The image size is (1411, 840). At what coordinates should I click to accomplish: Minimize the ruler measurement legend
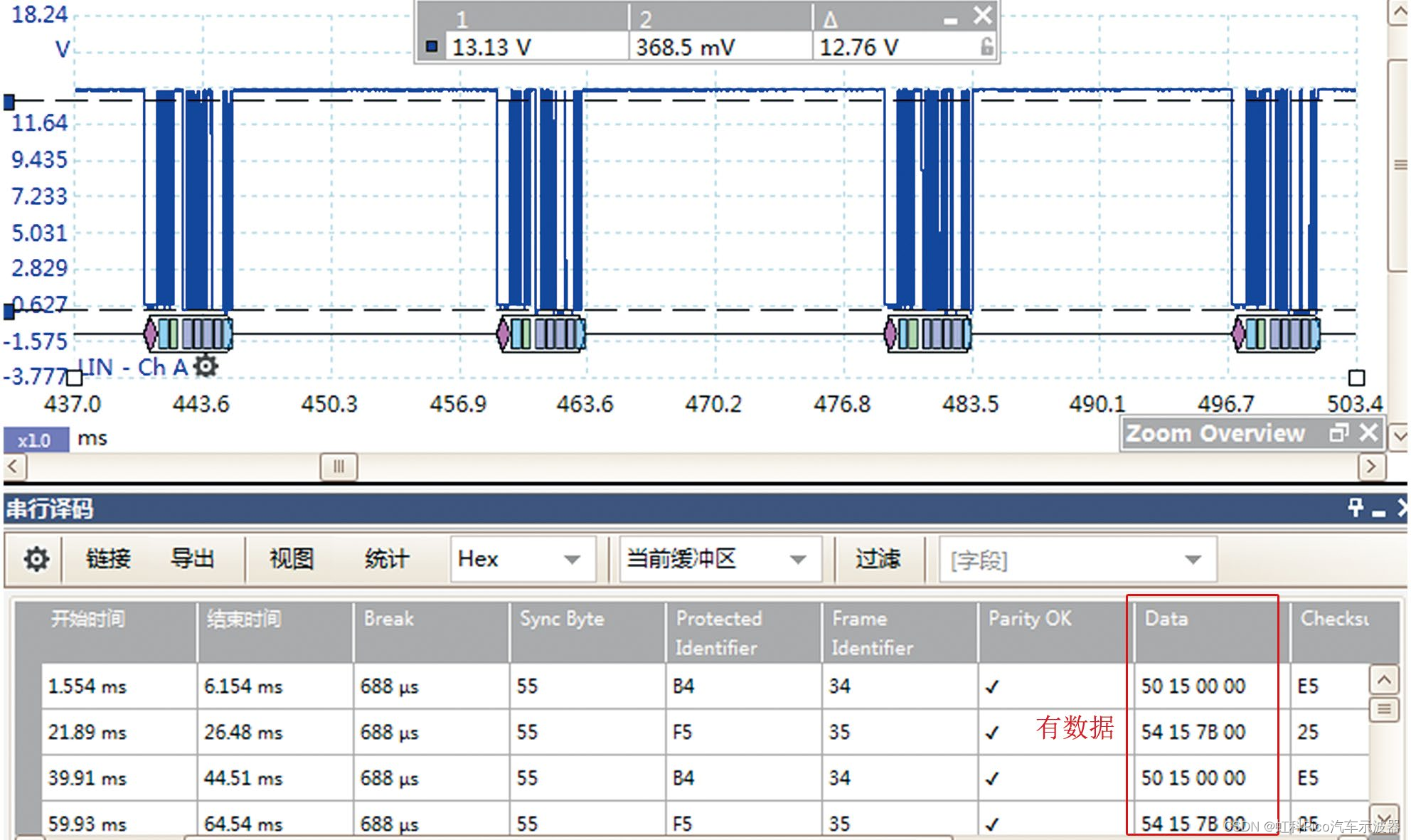tap(951, 21)
